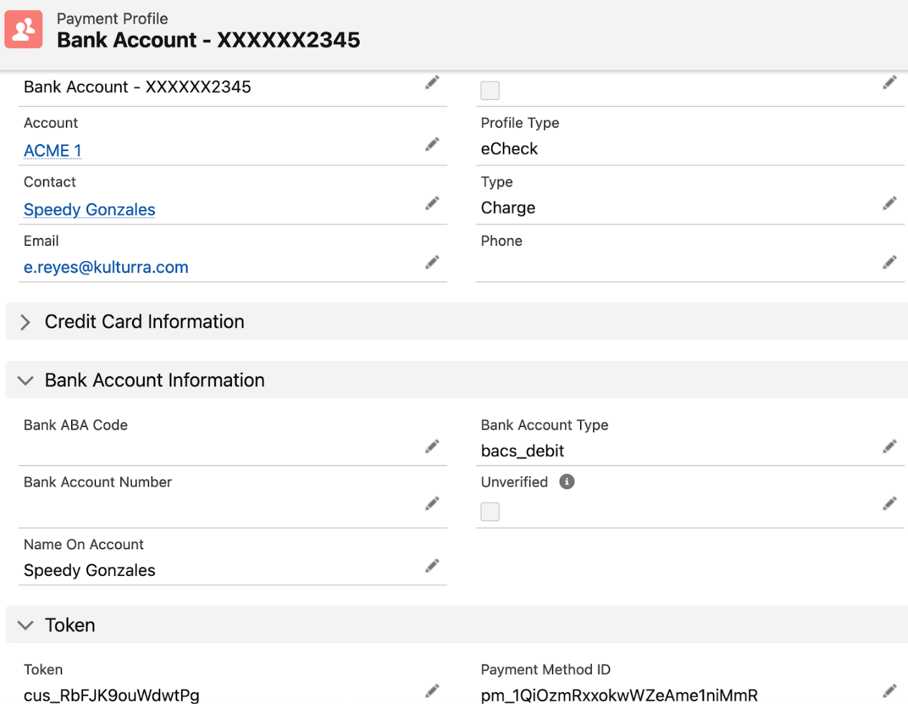
Task: Edit Bank Account Type pencil icon
Action: pyautogui.click(x=889, y=446)
